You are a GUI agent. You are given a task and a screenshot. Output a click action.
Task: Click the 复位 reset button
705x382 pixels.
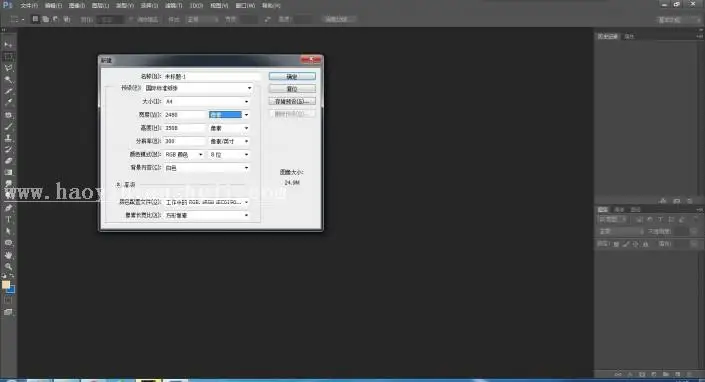click(292, 89)
